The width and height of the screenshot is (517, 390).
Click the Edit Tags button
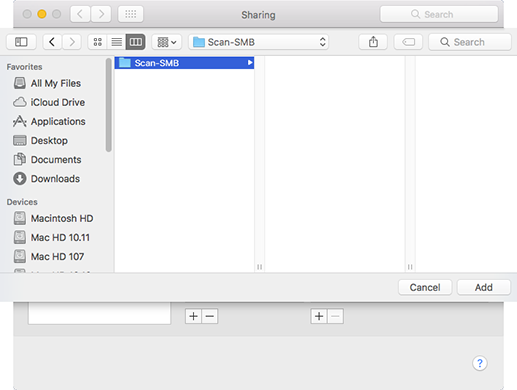click(x=408, y=42)
